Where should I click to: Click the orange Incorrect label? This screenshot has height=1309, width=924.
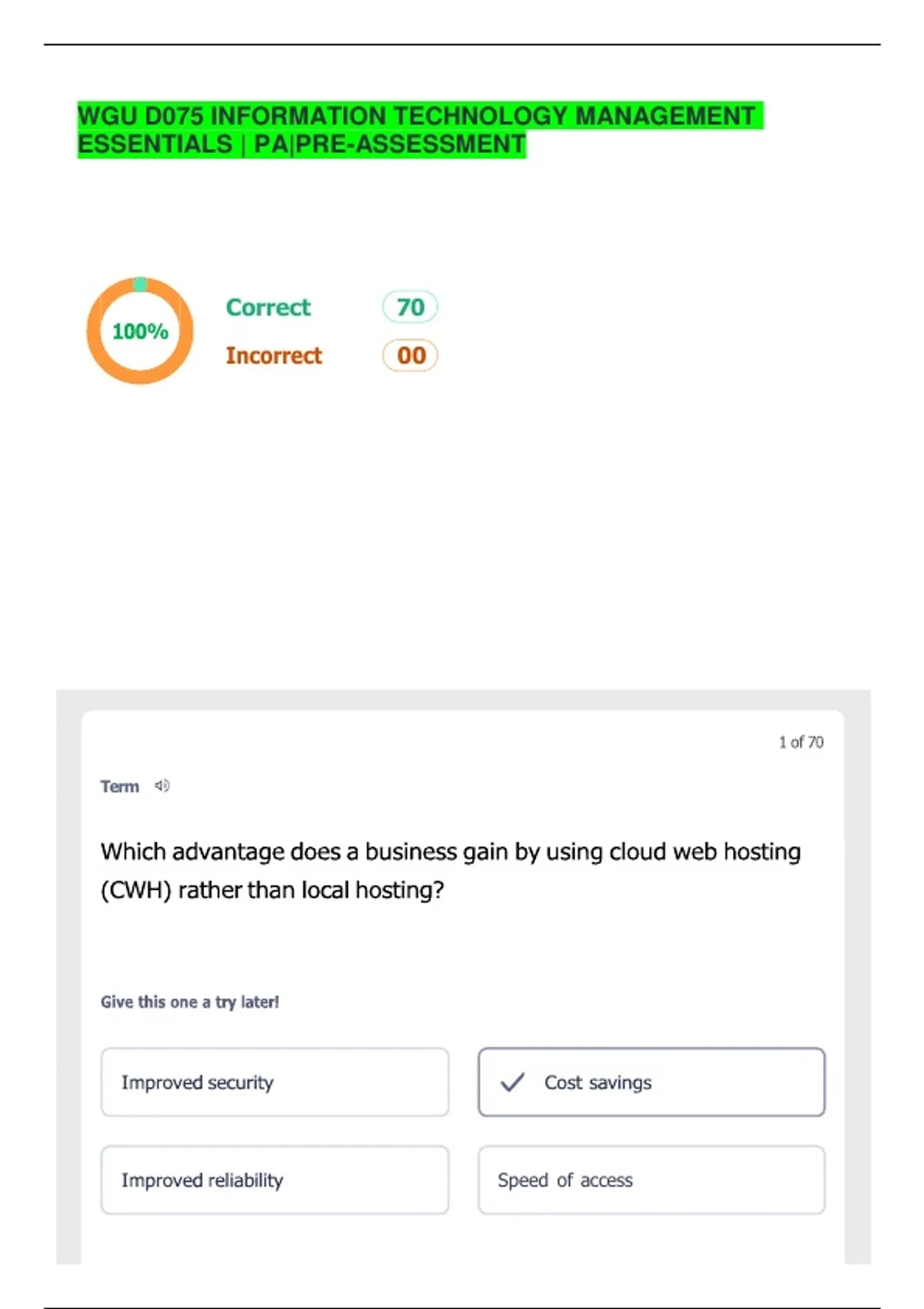click(x=273, y=356)
